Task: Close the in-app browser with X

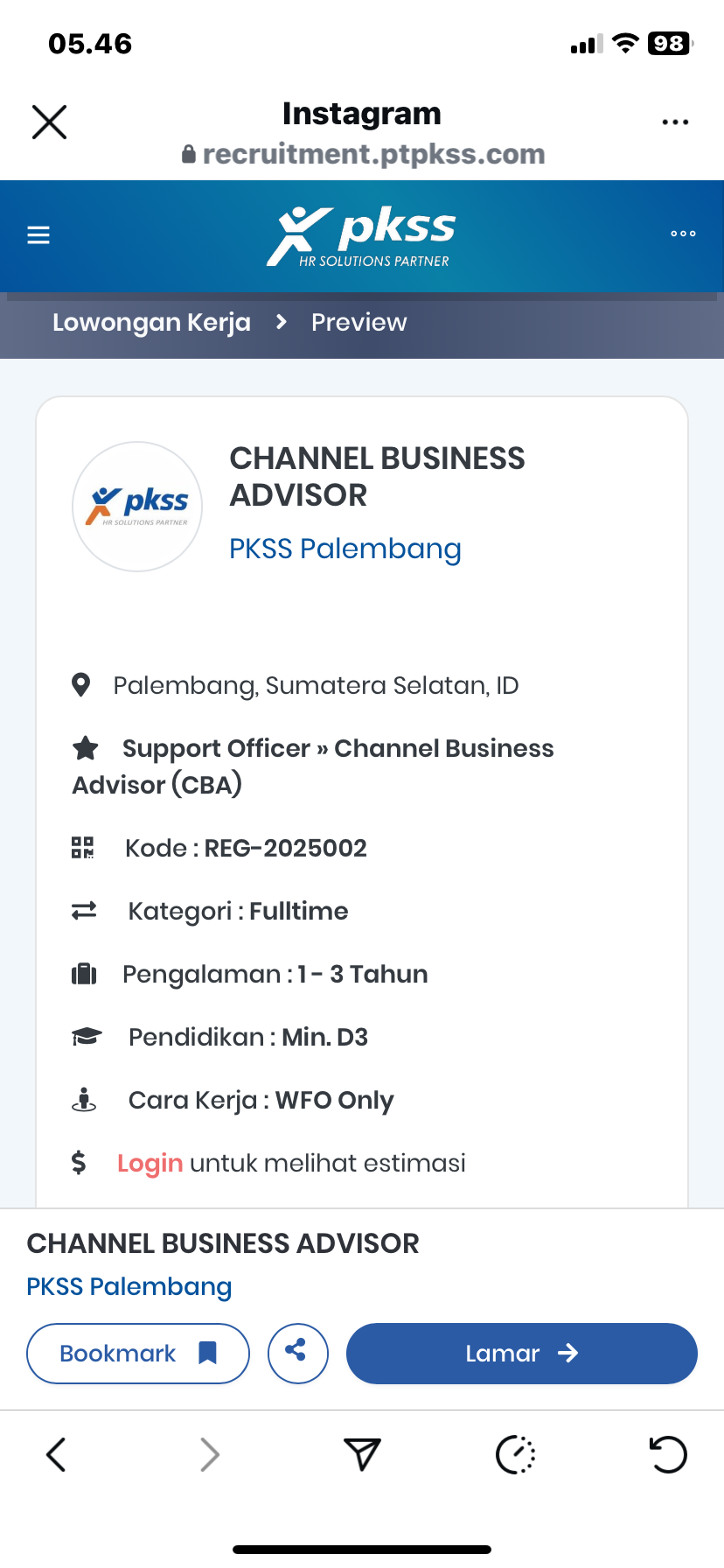Action: point(49,122)
